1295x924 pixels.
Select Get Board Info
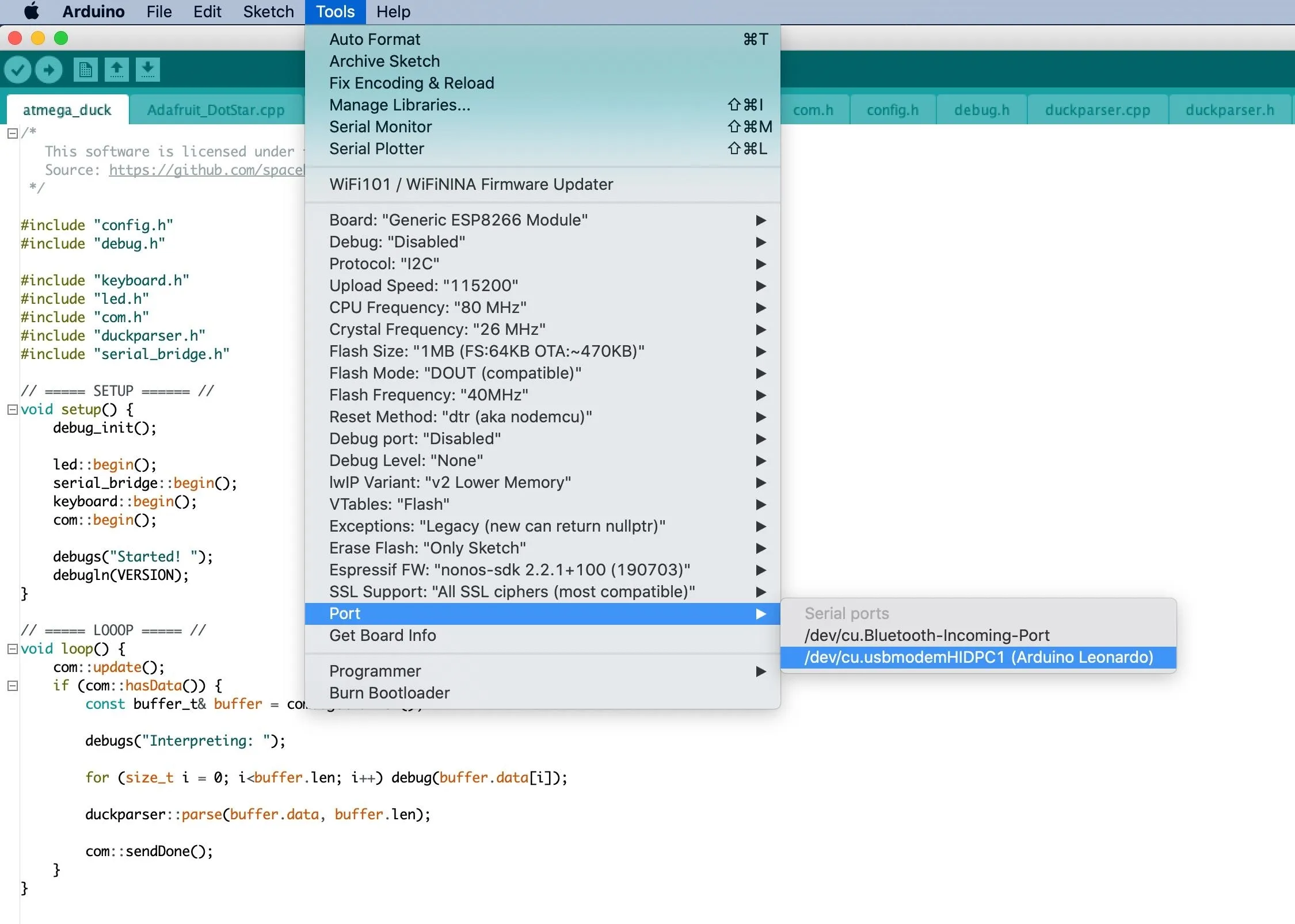pyautogui.click(x=543, y=636)
